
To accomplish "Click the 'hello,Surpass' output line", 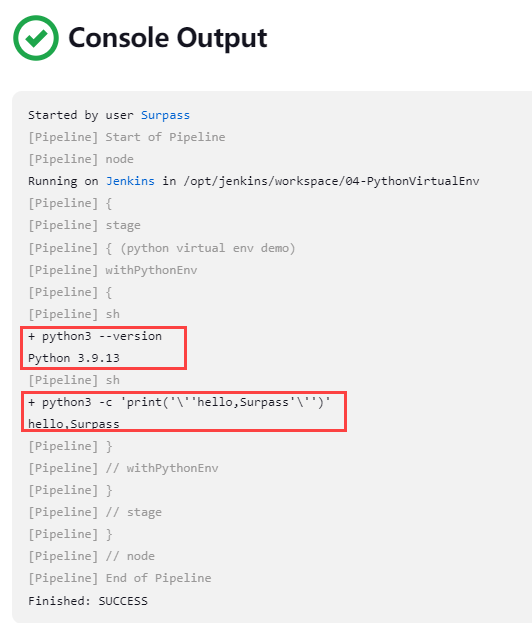I will point(74,424).
